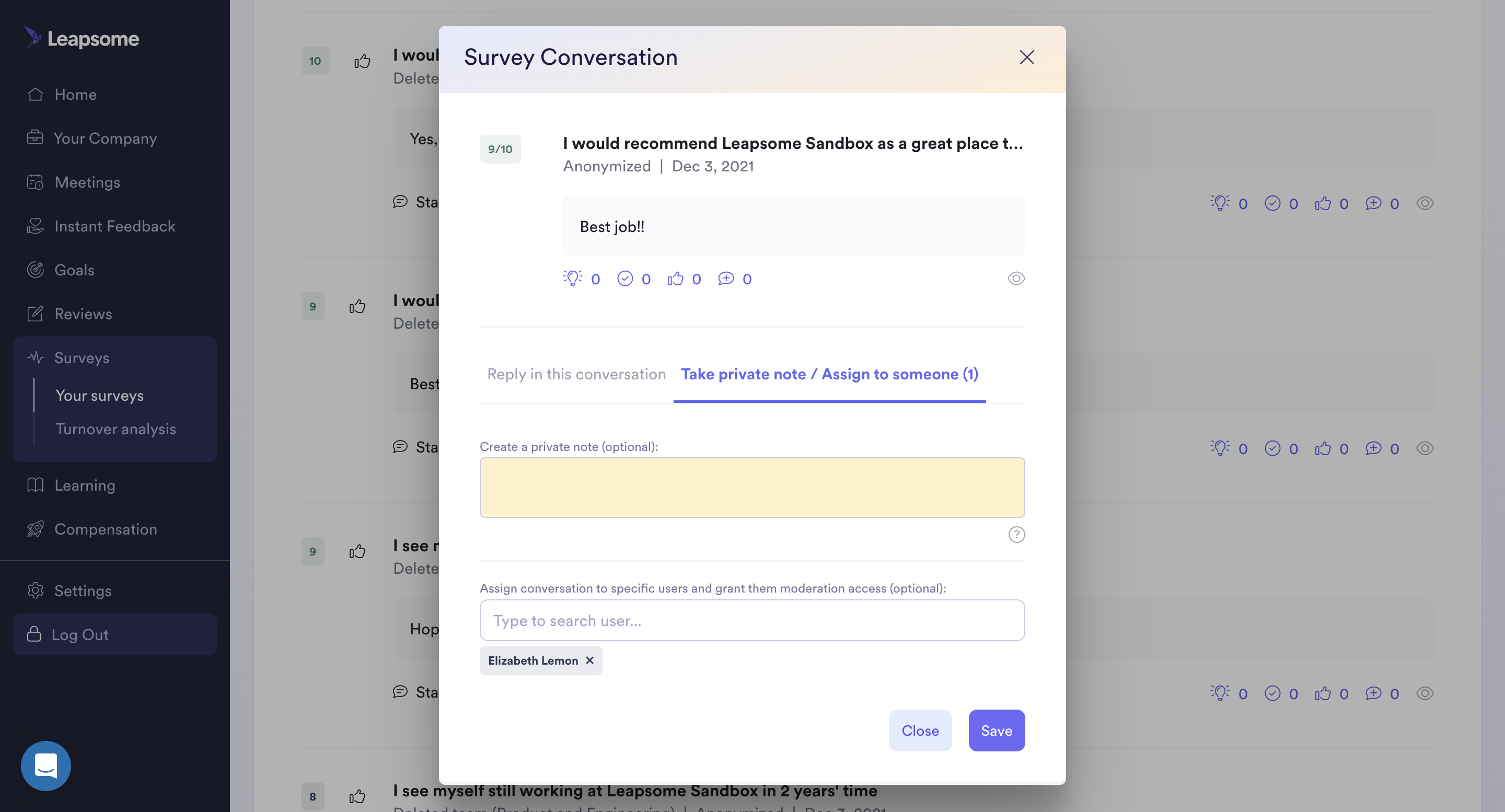Select Take private note / Assign tab
1505x812 pixels.
(829, 374)
